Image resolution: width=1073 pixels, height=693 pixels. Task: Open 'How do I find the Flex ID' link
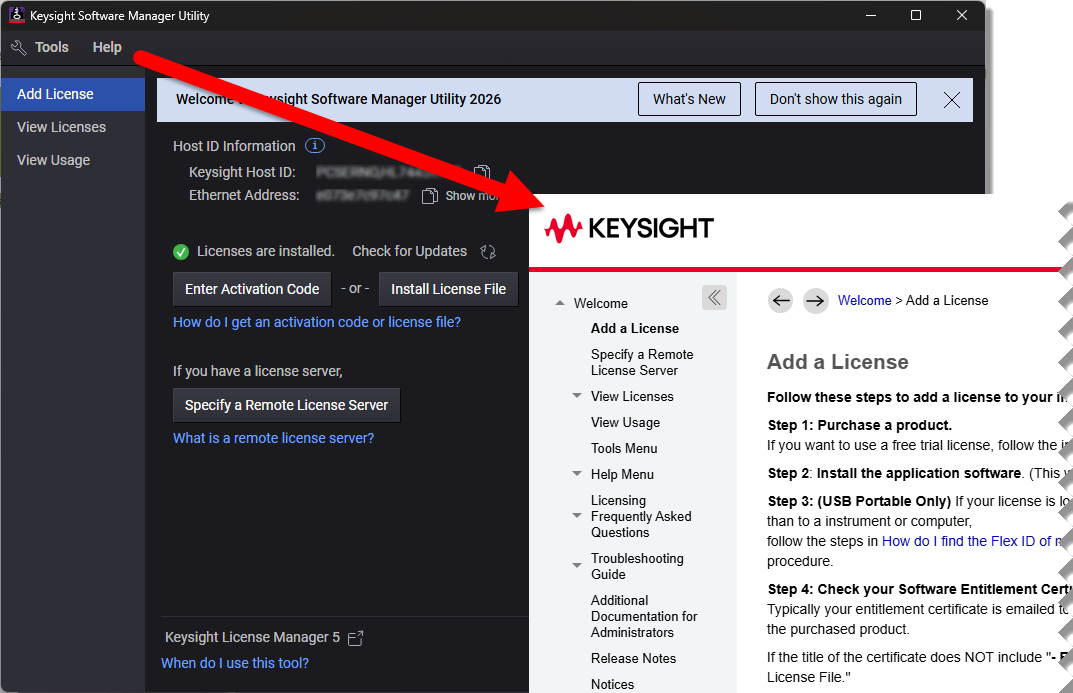coord(972,541)
